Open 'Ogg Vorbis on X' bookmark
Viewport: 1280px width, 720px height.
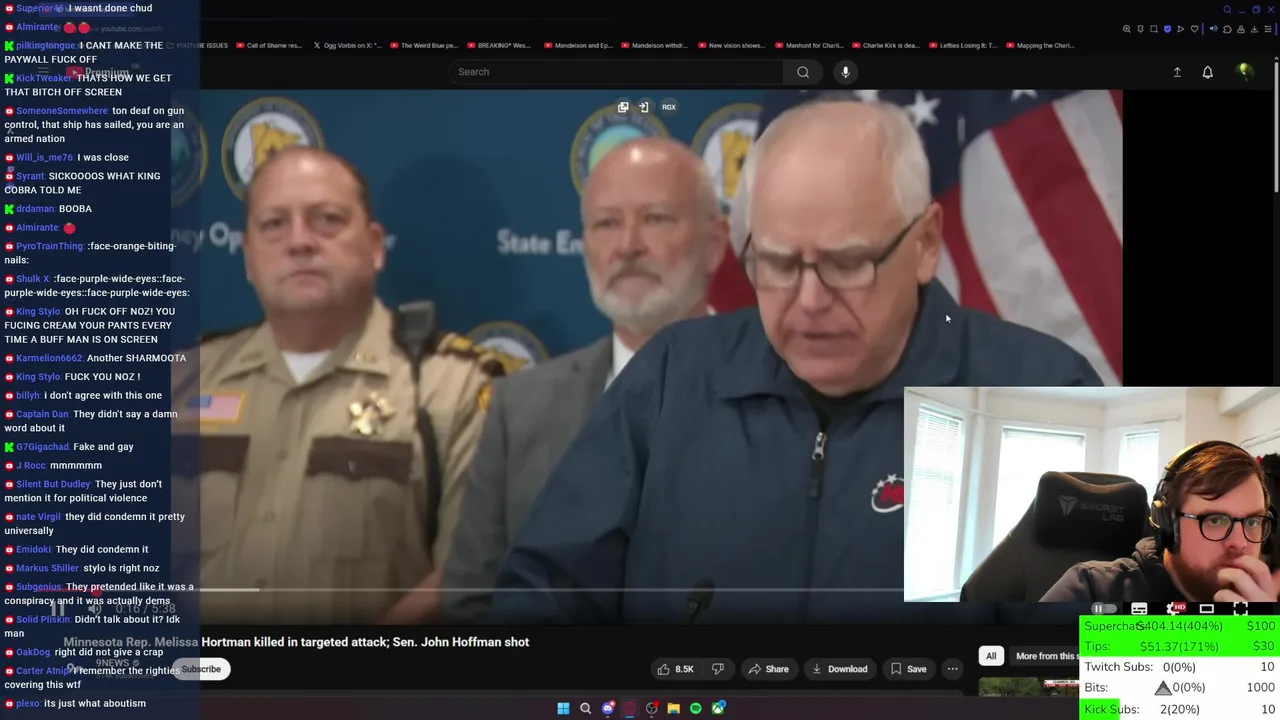tap(347, 45)
